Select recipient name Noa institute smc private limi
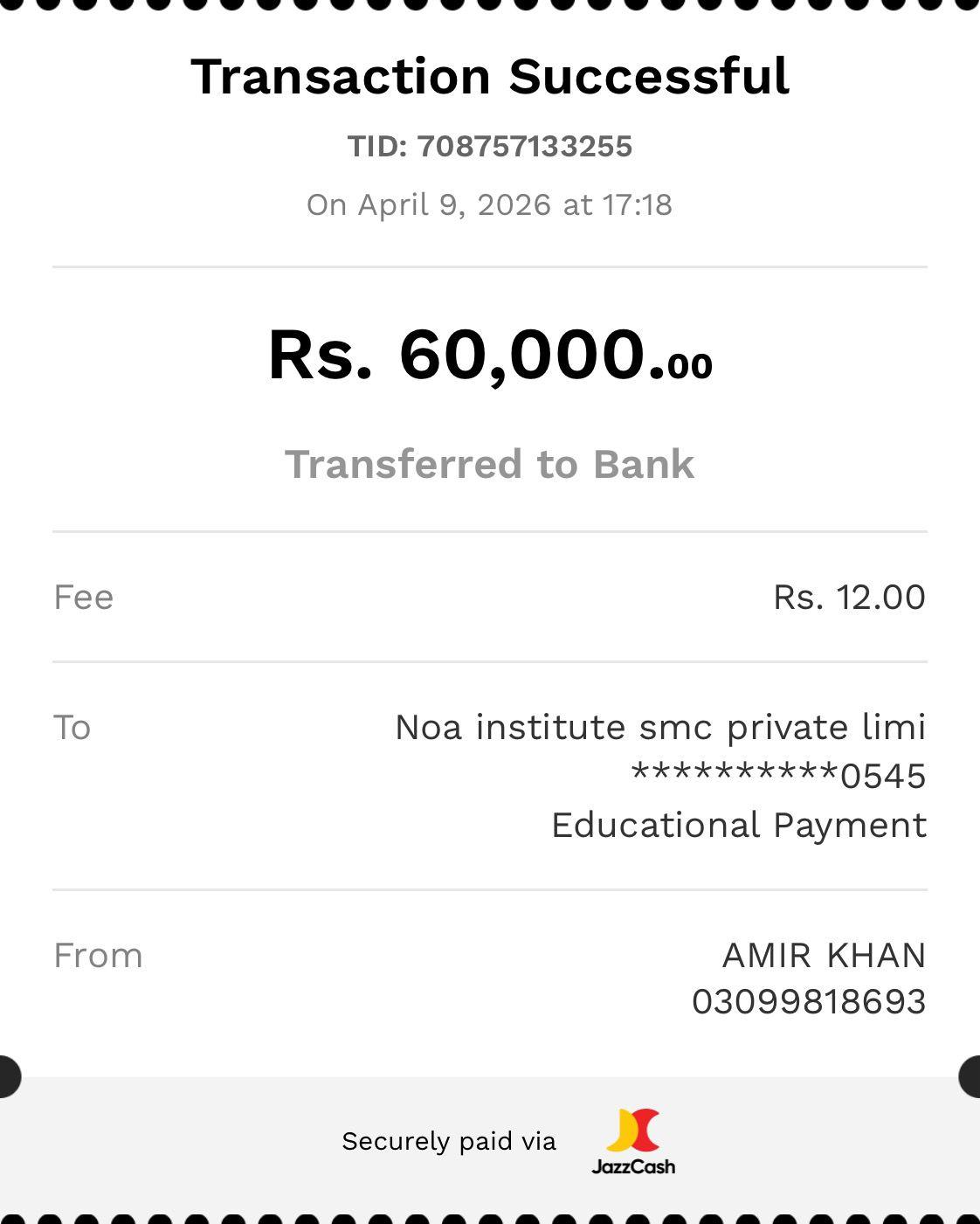Screen dimensions: 980x1224 point(660,727)
